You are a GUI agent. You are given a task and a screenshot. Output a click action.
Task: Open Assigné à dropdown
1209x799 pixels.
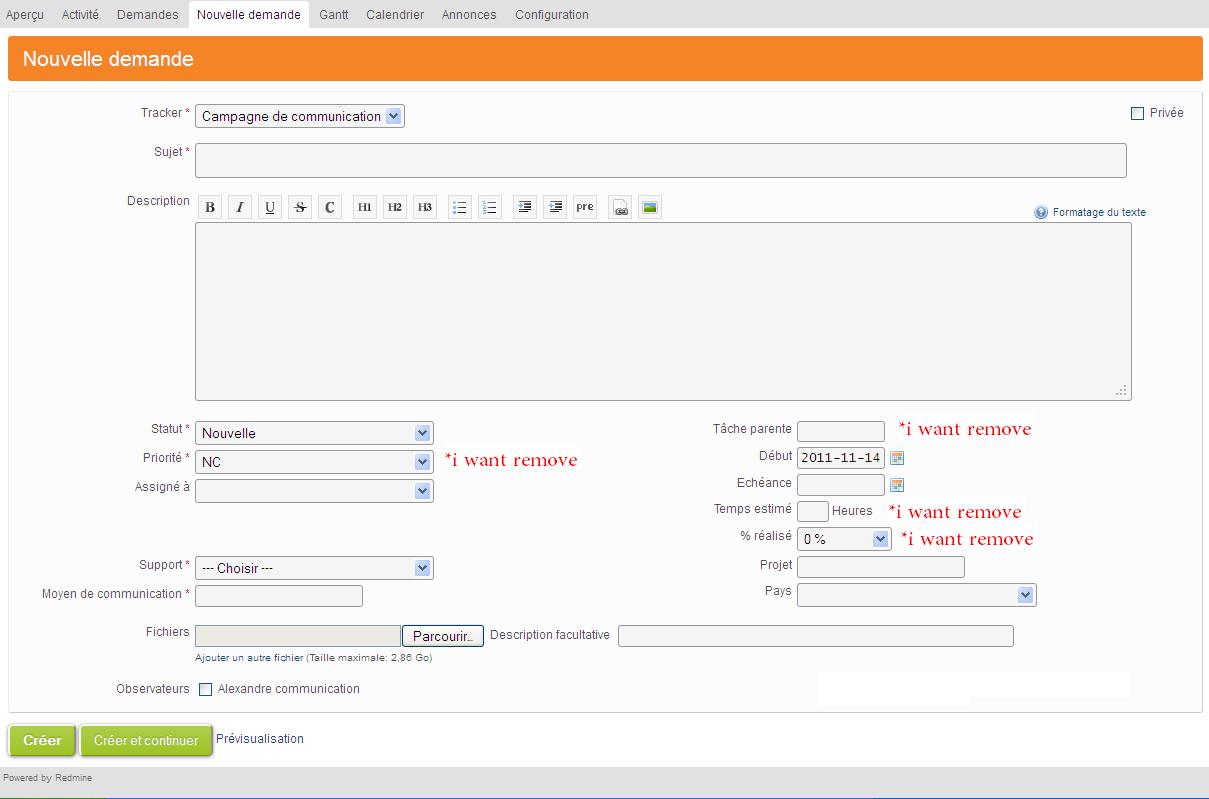coord(314,491)
